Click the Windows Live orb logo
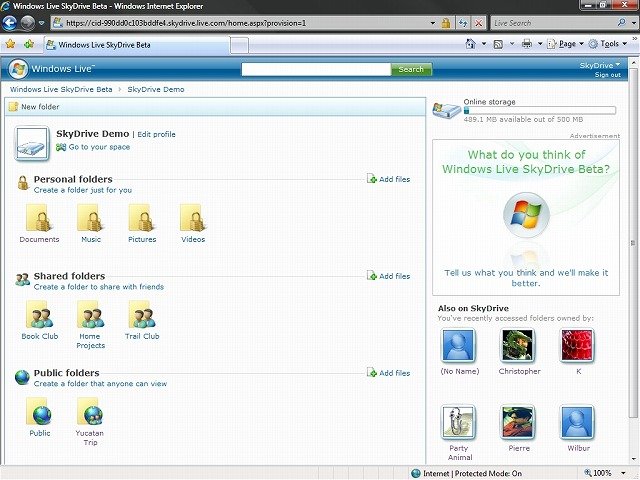The width and height of the screenshot is (640, 480). click(18, 69)
